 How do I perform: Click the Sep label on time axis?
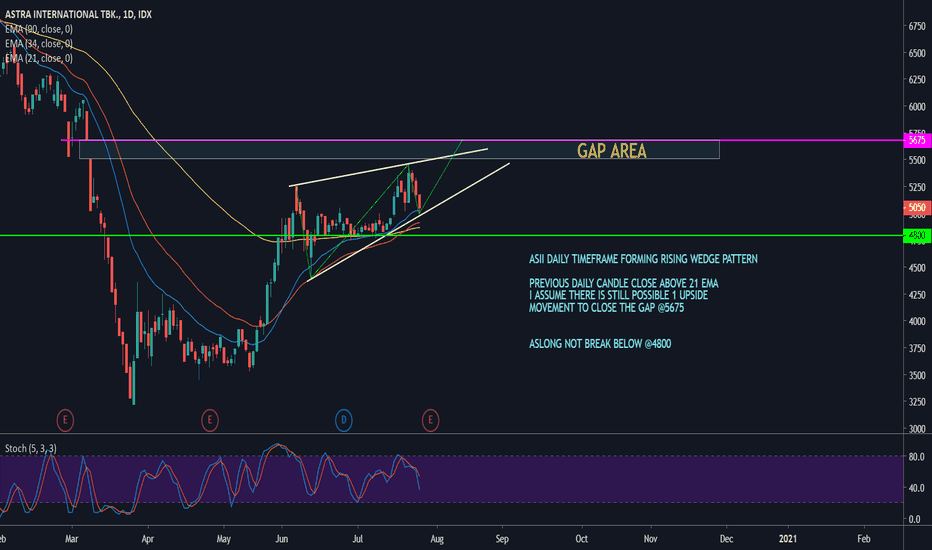pyautogui.click(x=502, y=539)
